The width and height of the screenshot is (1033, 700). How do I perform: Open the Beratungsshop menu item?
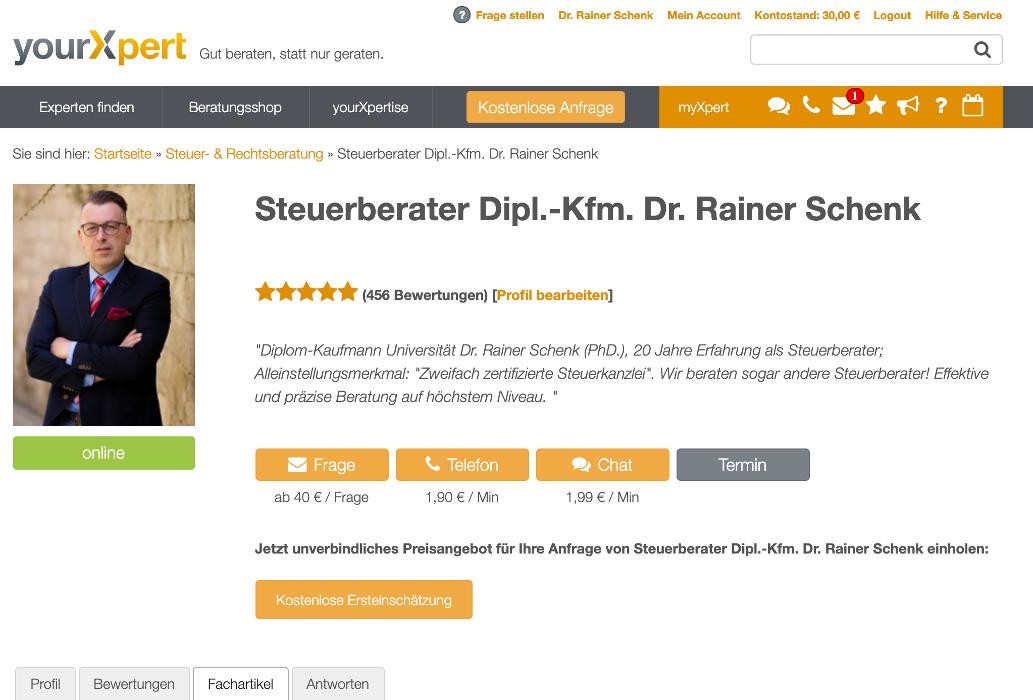[235, 107]
